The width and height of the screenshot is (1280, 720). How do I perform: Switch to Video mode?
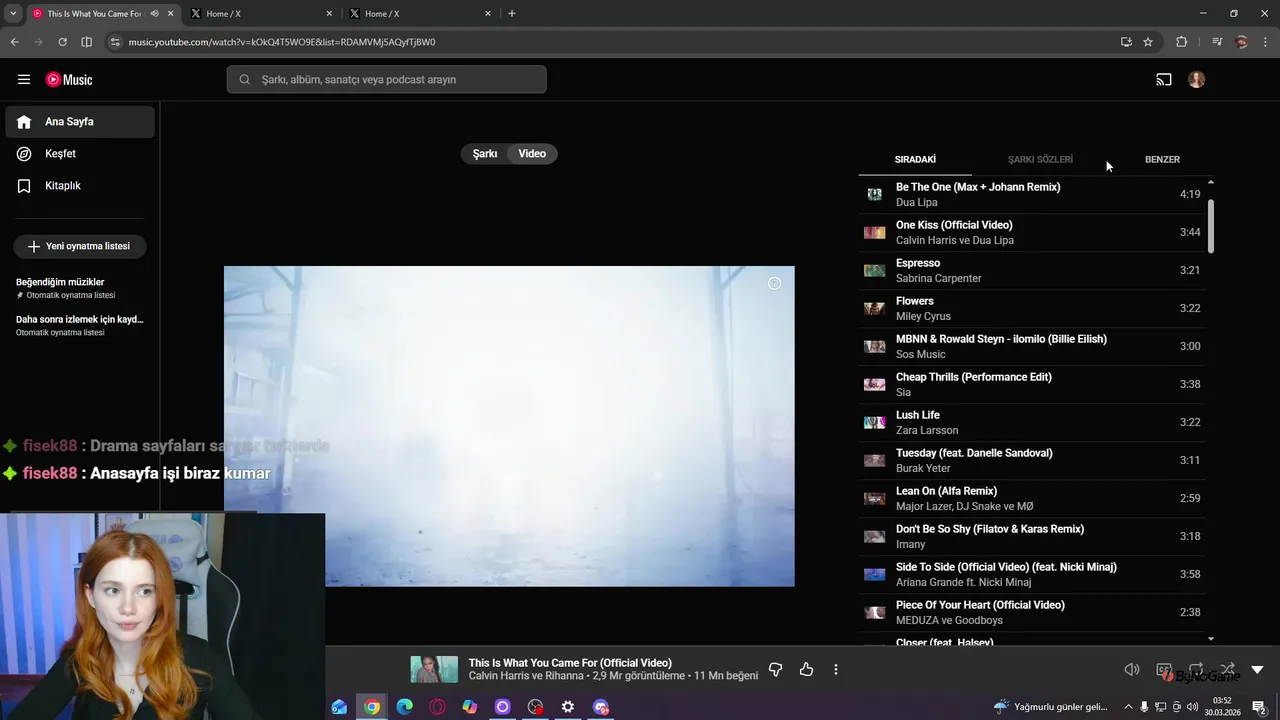[x=532, y=154]
